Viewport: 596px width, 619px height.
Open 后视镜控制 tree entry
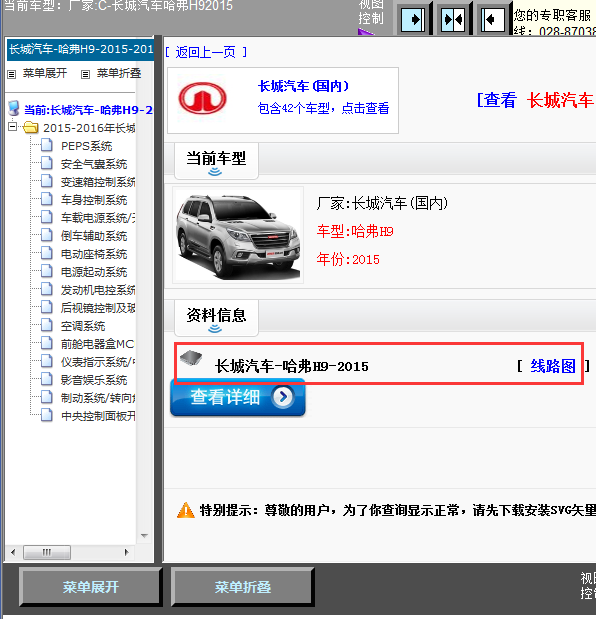coord(98,308)
